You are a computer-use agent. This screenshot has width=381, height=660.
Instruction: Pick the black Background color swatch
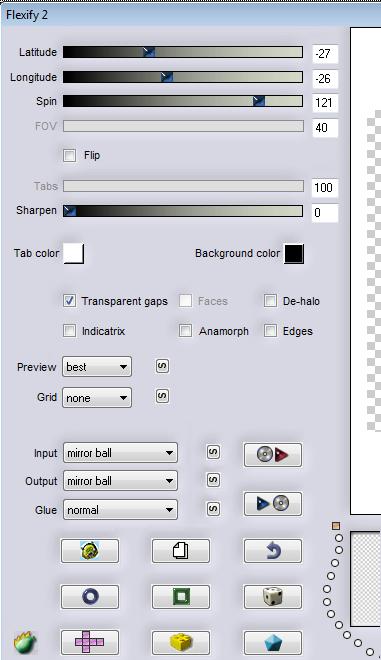(x=294, y=253)
